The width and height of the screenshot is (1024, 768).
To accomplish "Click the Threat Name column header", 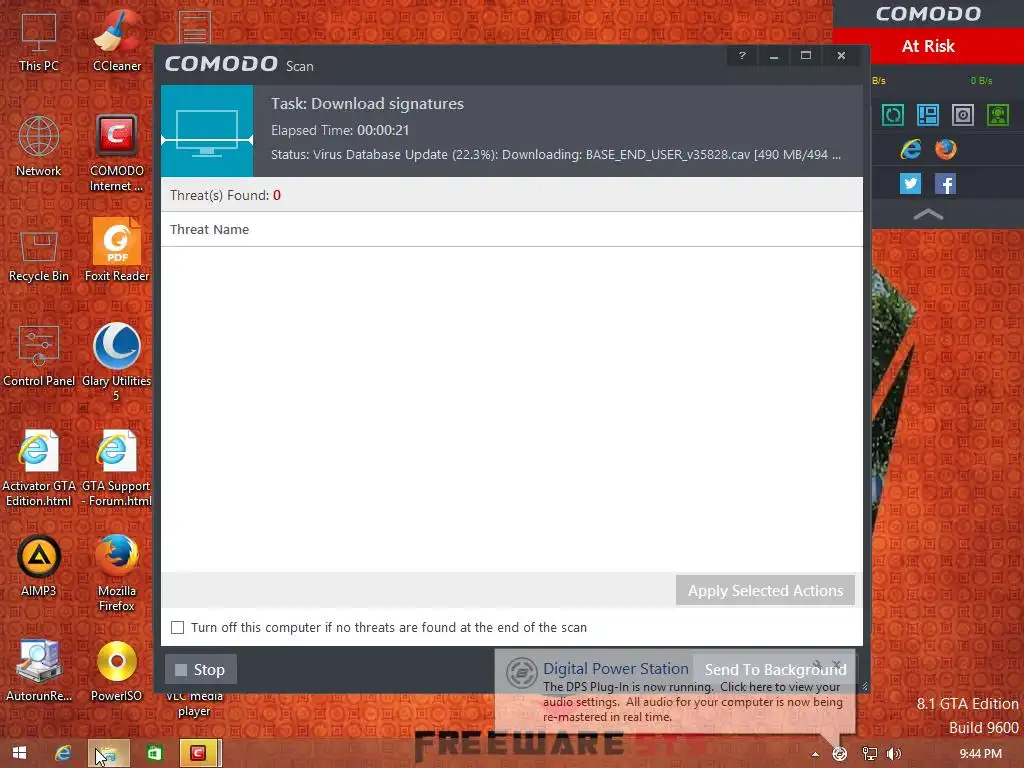I will [x=209, y=229].
